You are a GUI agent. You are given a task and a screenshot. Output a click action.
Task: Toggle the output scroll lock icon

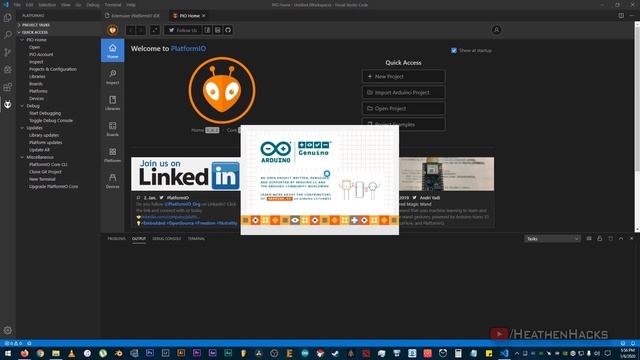tap(600, 238)
